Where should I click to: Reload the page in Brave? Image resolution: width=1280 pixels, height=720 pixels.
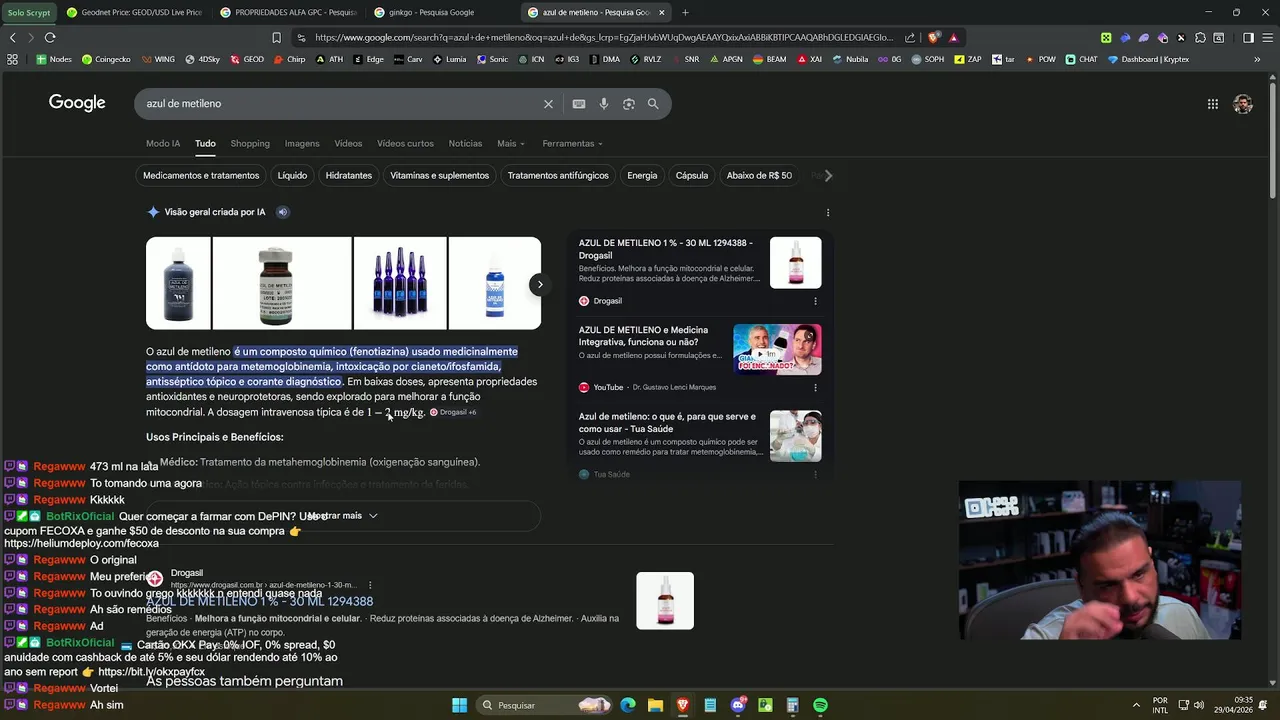pos(50,37)
